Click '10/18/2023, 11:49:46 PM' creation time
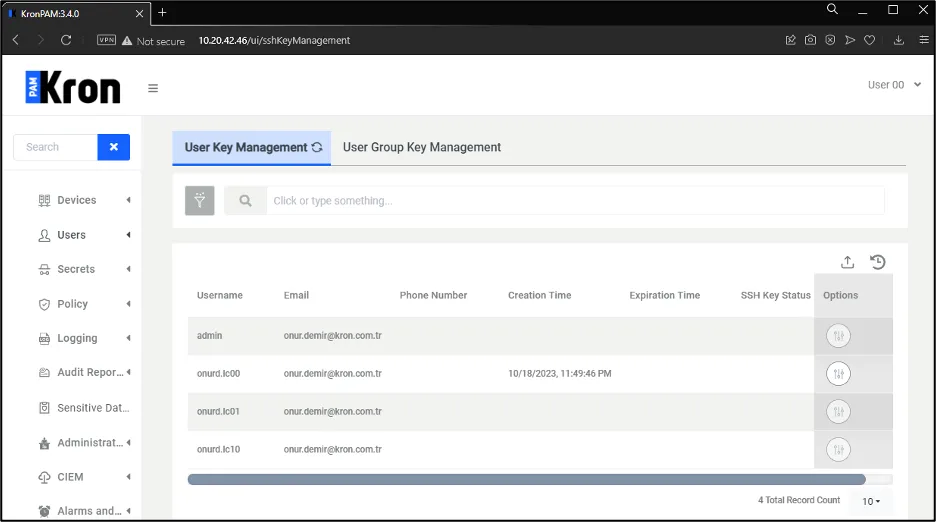The height and width of the screenshot is (522, 936). [x=560, y=374]
